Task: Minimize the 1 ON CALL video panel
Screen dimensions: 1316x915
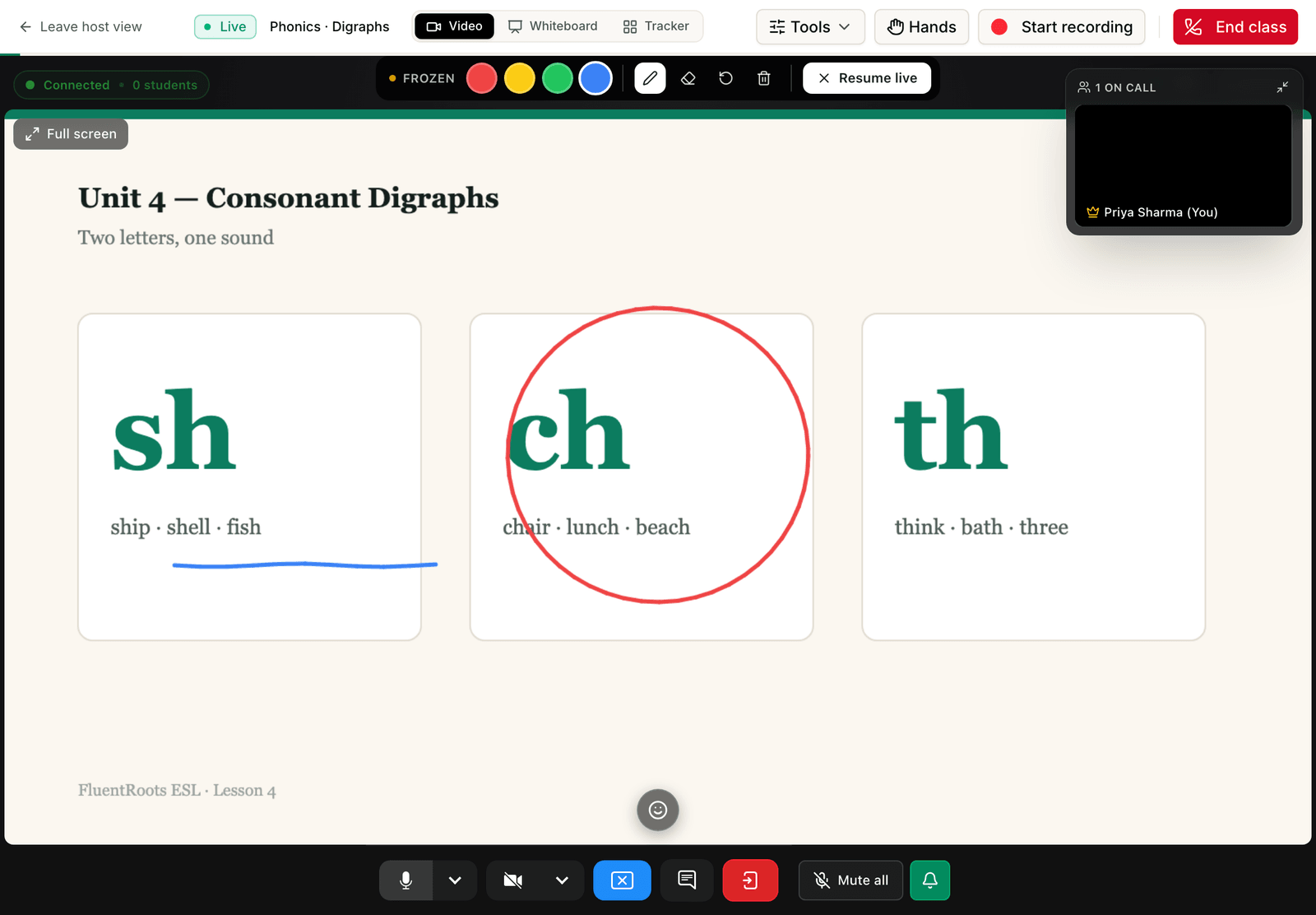Action: 1282,87
